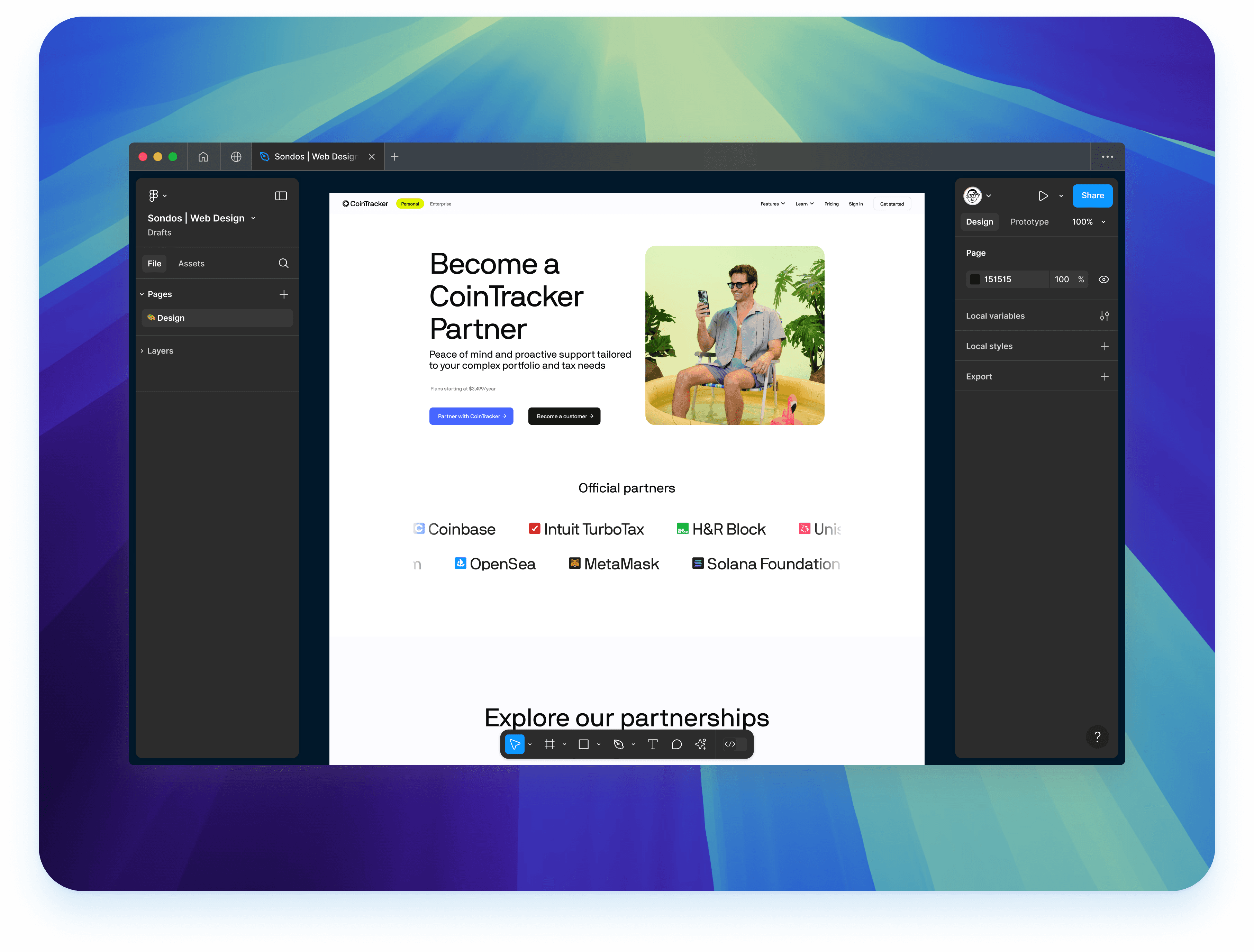Select the Move tool in bottom toolbar

(x=514, y=744)
